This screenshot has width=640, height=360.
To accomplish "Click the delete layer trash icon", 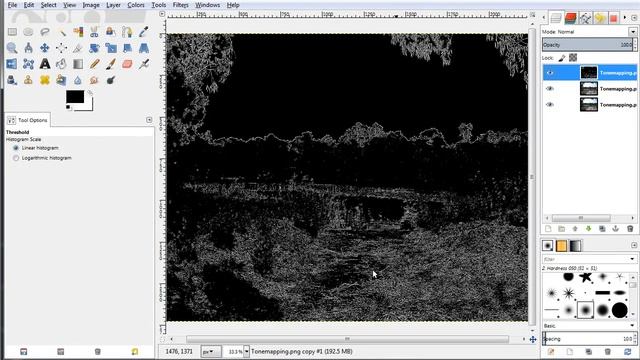I will coord(630,229).
